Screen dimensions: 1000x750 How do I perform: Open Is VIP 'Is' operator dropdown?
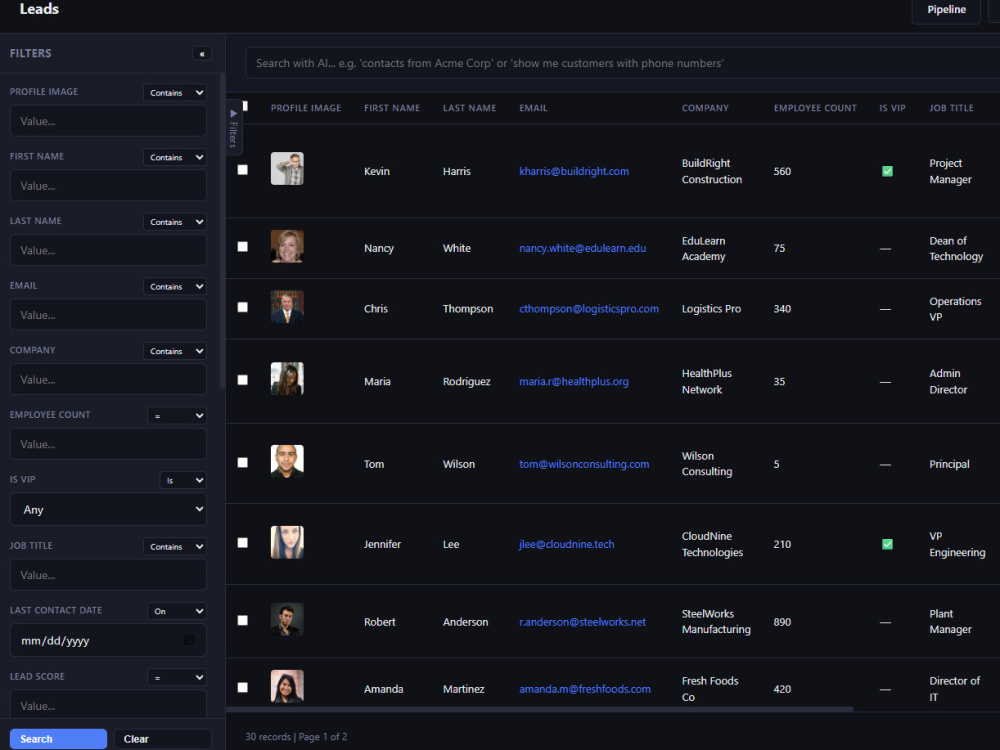(183, 480)
